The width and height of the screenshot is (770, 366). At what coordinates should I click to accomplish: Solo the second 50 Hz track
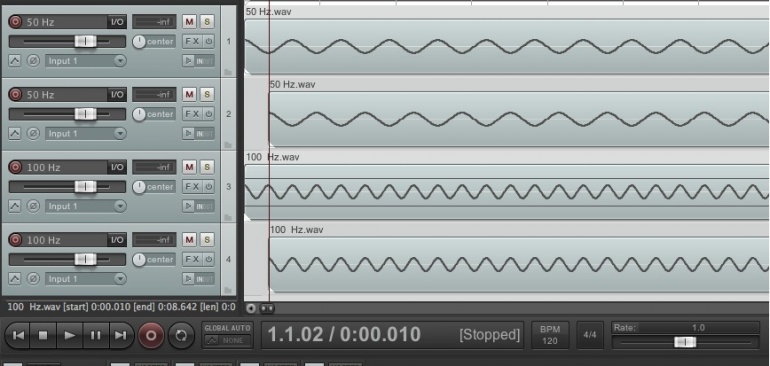click(x=207, y=94)
